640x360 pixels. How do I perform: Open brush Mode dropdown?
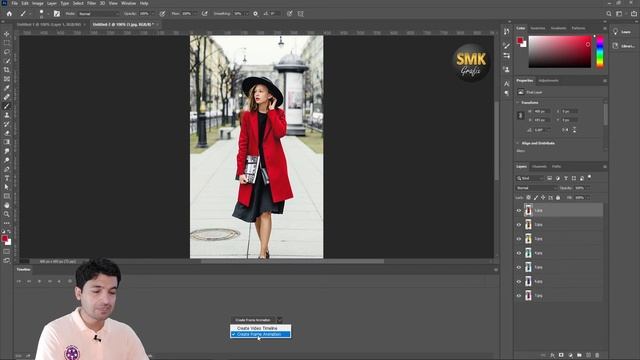point(98,13)
